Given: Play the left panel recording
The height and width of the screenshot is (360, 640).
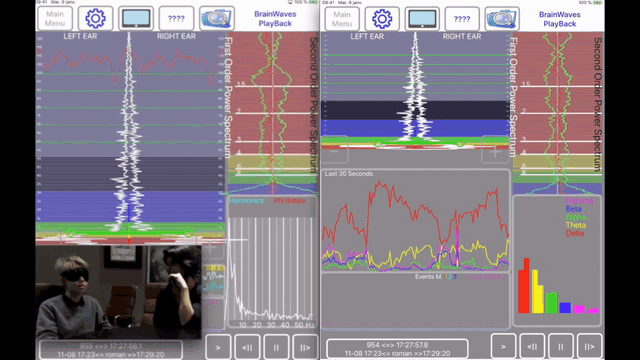Looking at the screenshot, I should point(218,347).
